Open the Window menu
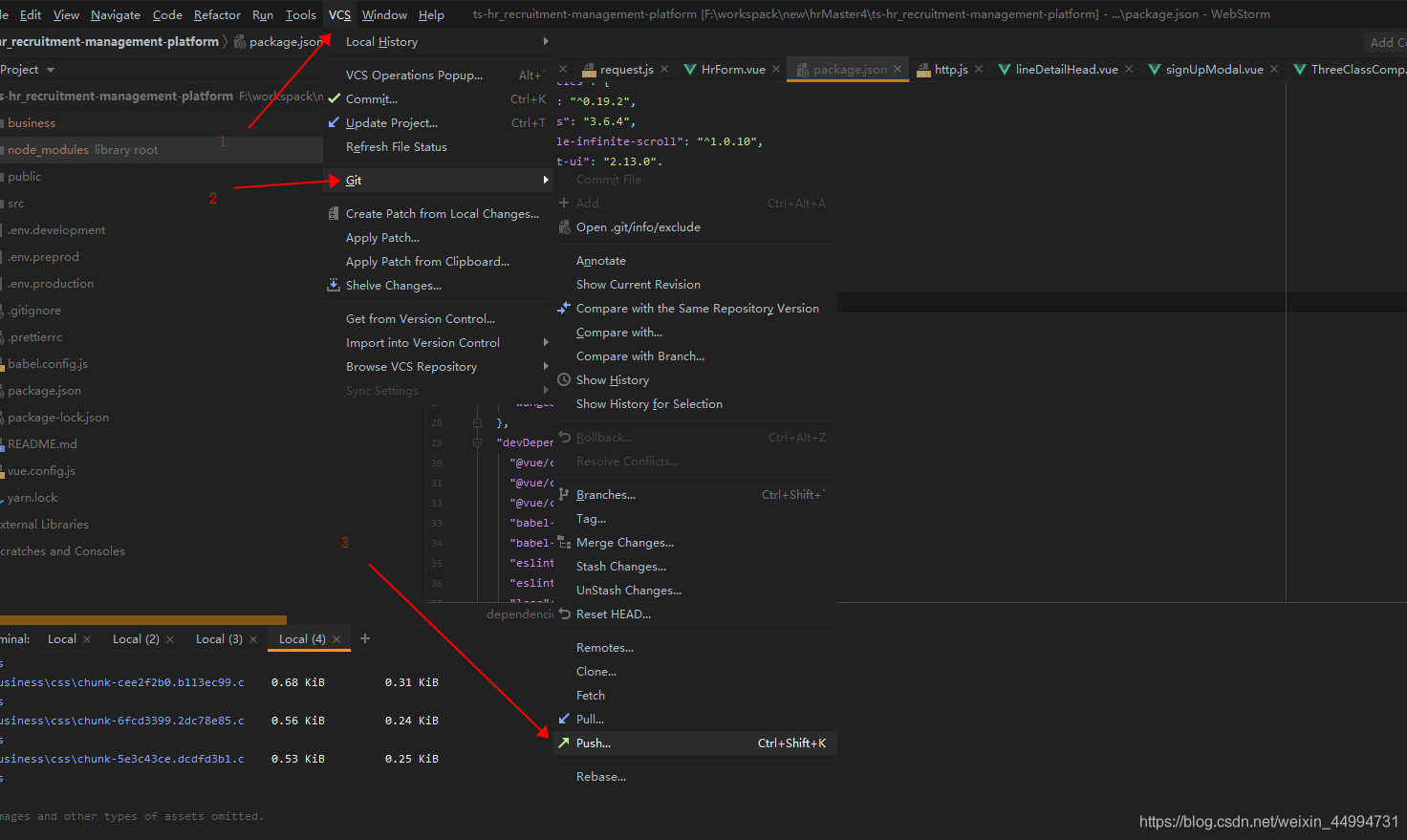 (x=384, y=14)
